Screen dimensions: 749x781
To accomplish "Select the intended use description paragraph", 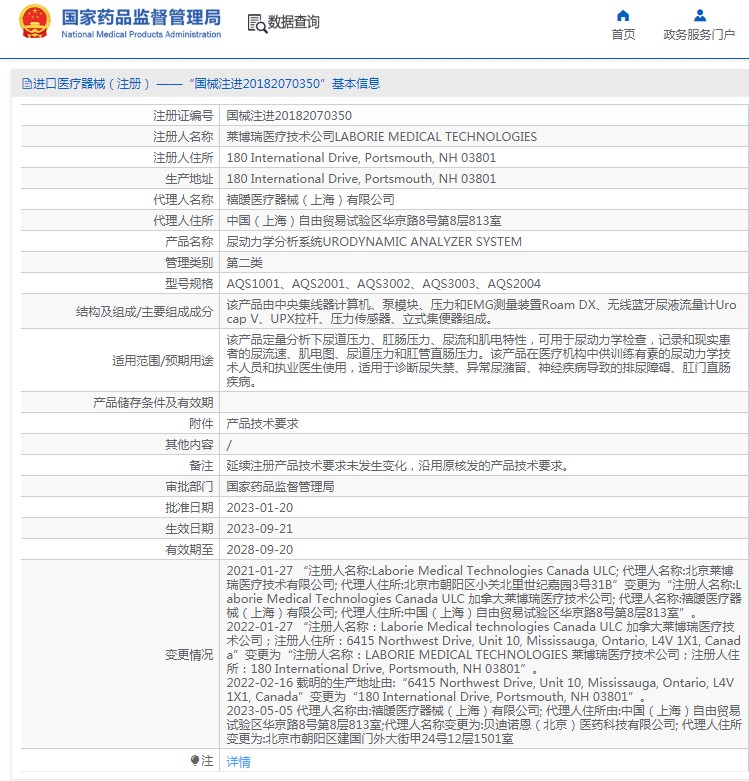I will 479,361.
